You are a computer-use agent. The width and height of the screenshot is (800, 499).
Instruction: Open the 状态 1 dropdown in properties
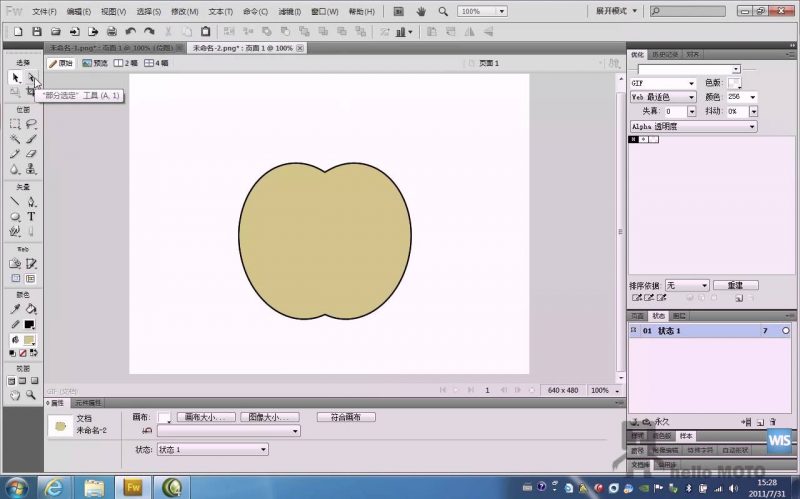click(x=212, y=450)
